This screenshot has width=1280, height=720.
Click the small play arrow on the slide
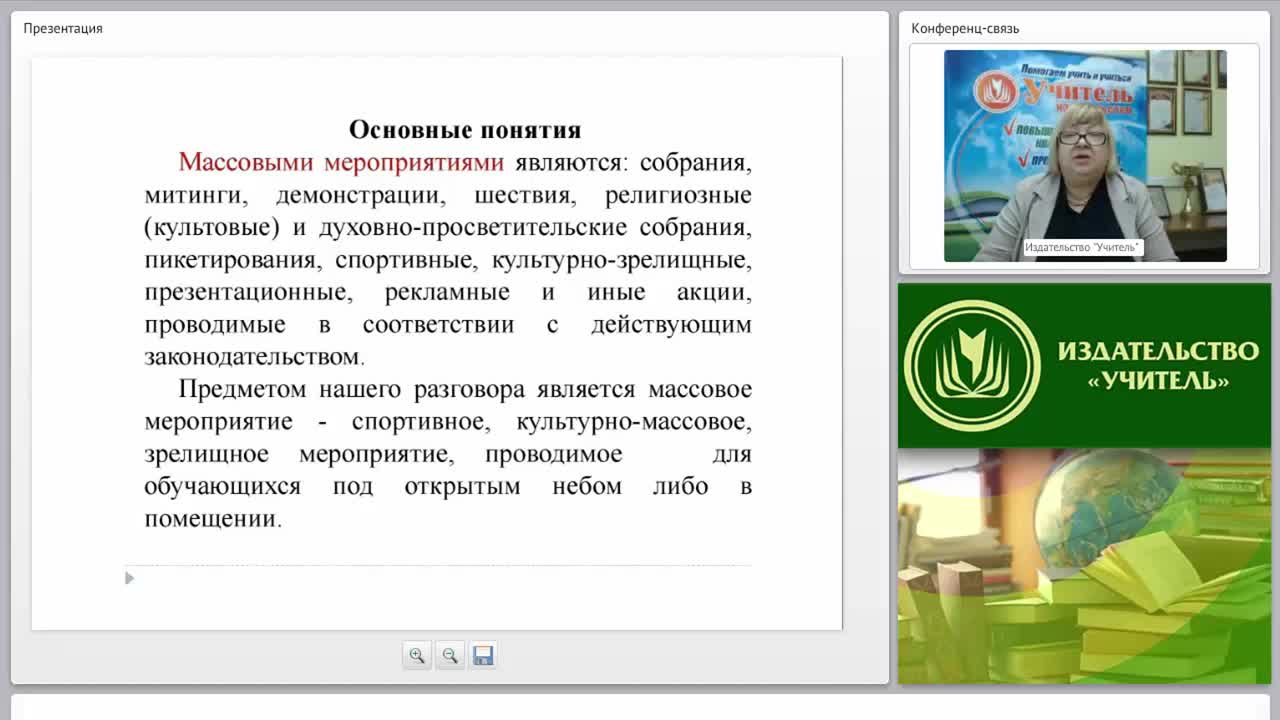point(129,578)
